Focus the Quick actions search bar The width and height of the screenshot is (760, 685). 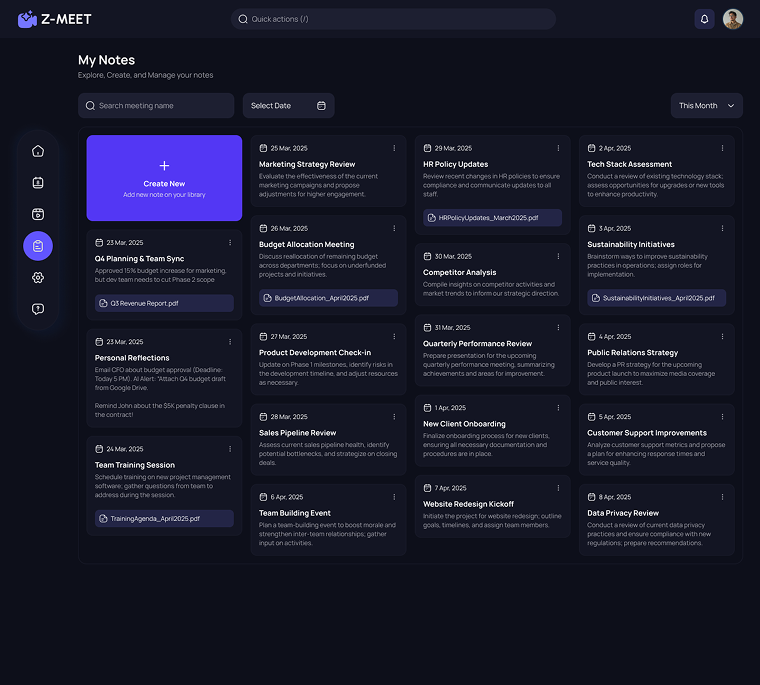click(x=393, y=19)
